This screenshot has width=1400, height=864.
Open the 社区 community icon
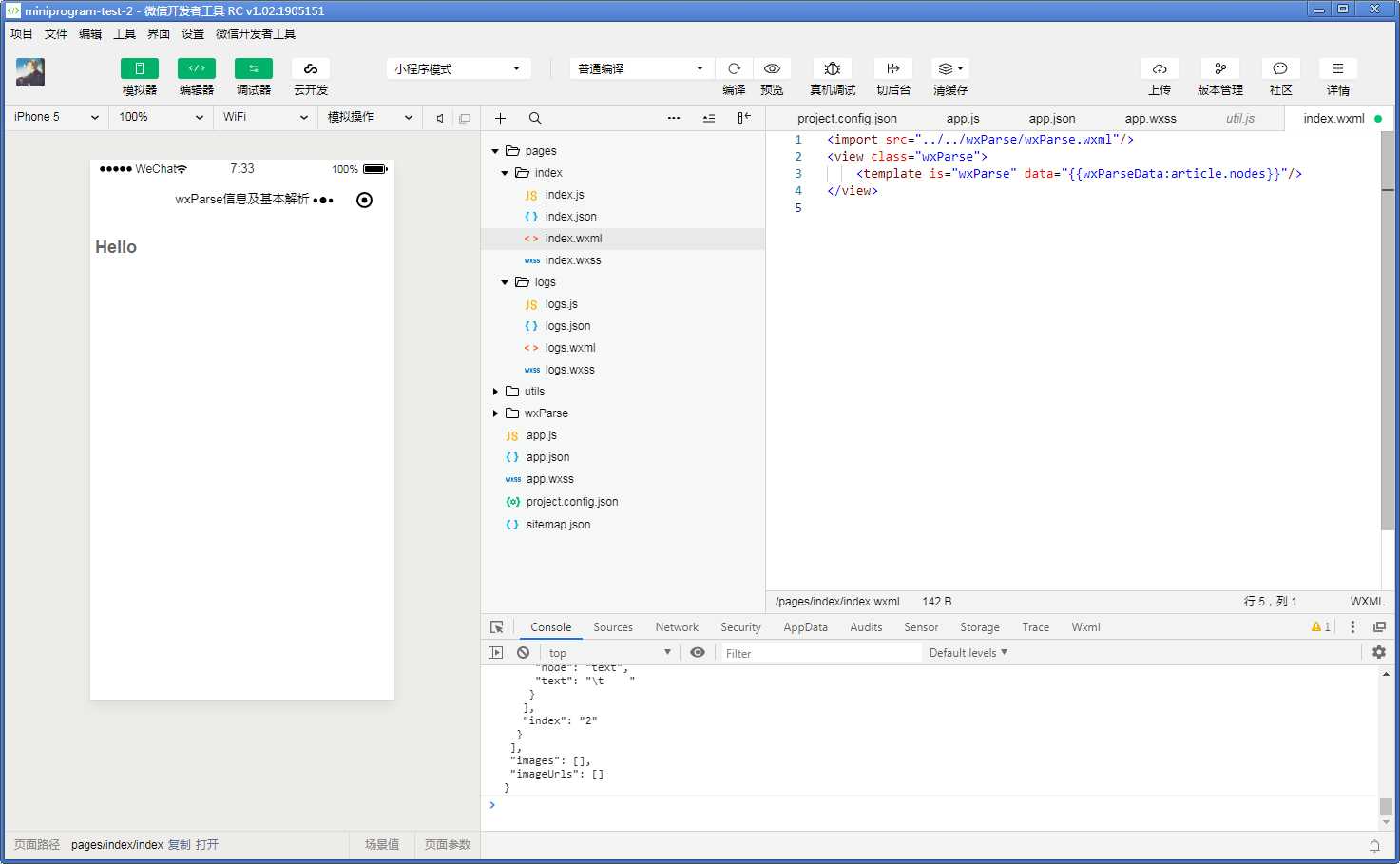click(x=1280, y=68)
